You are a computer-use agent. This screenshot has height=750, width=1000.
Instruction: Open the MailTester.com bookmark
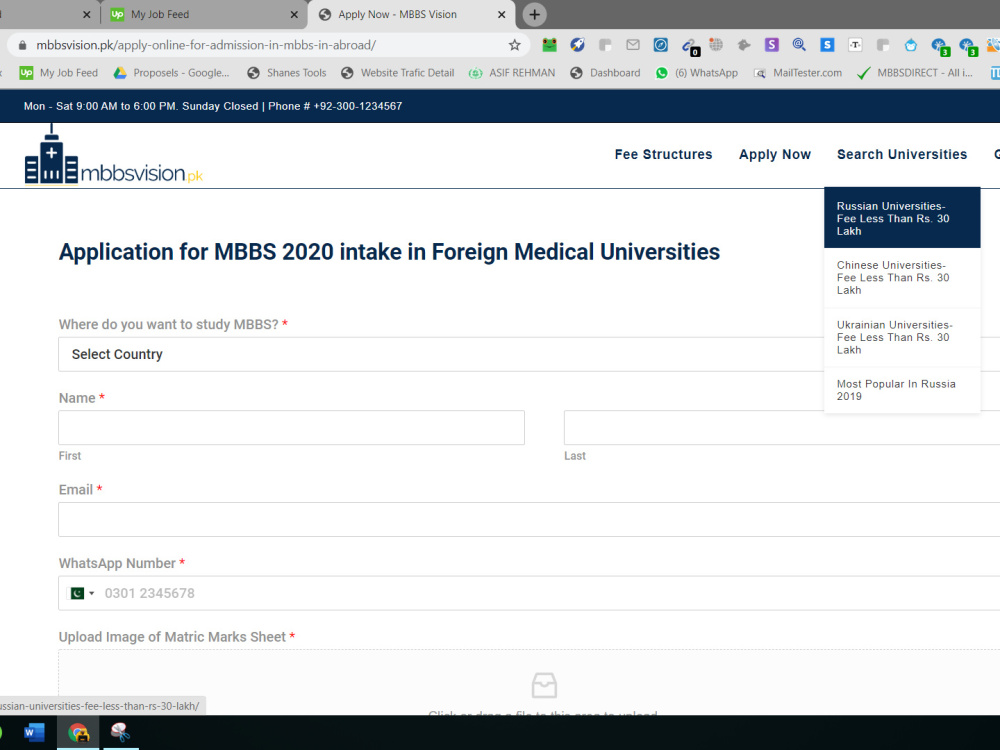pyautogui.click(x=798, y=73)
